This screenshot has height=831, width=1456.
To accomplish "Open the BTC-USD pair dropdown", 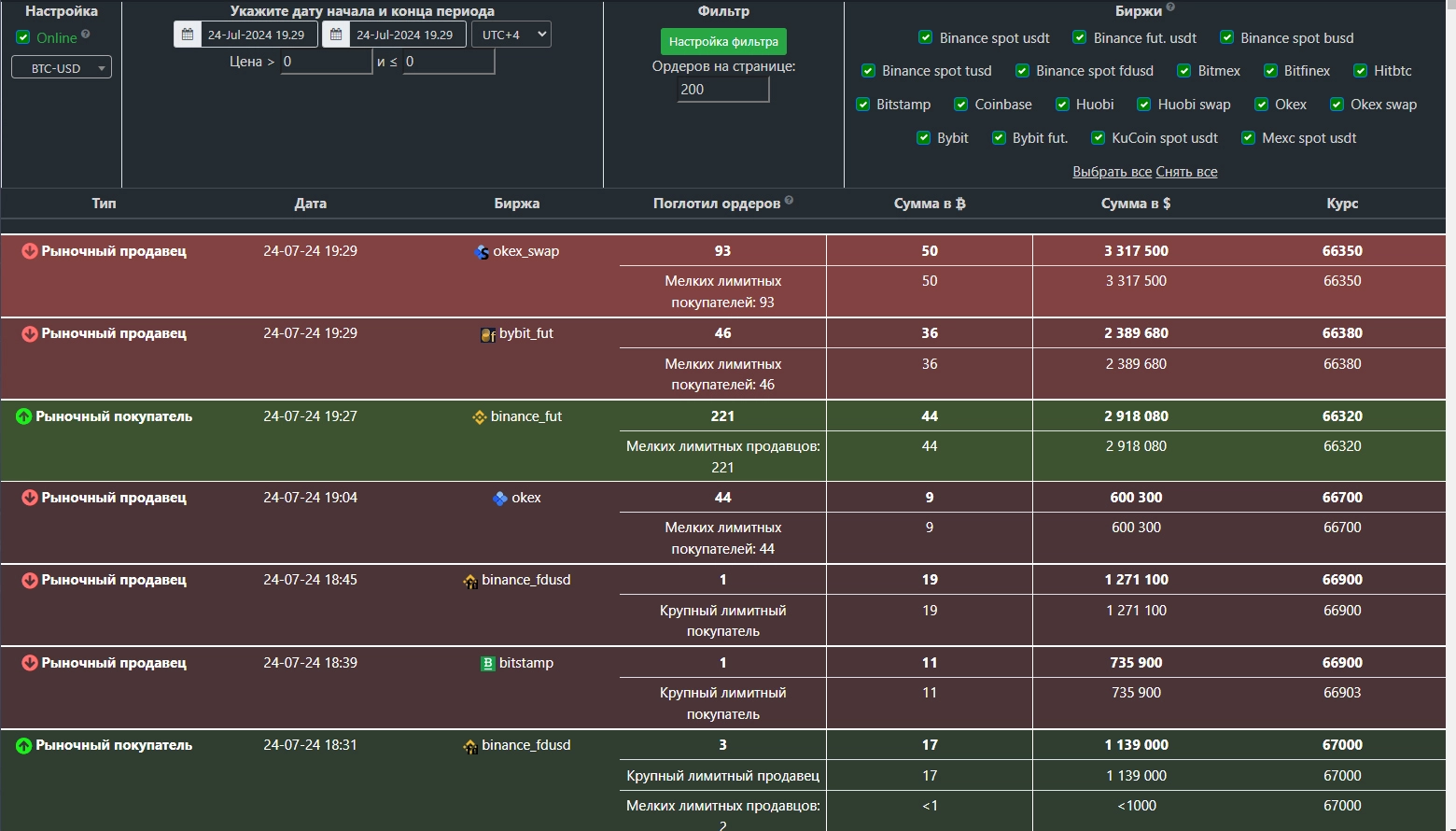I will click(62, 68).
